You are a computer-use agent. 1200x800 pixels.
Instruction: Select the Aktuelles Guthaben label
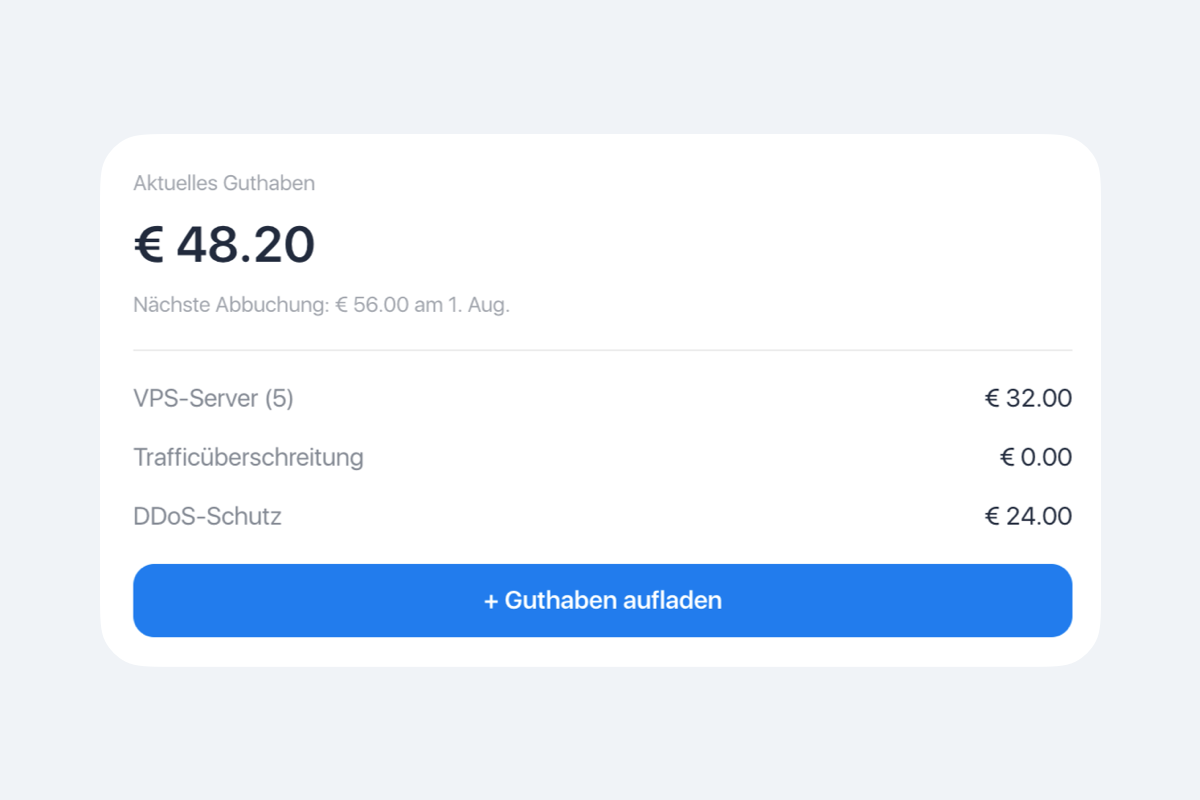coord(224,183)
